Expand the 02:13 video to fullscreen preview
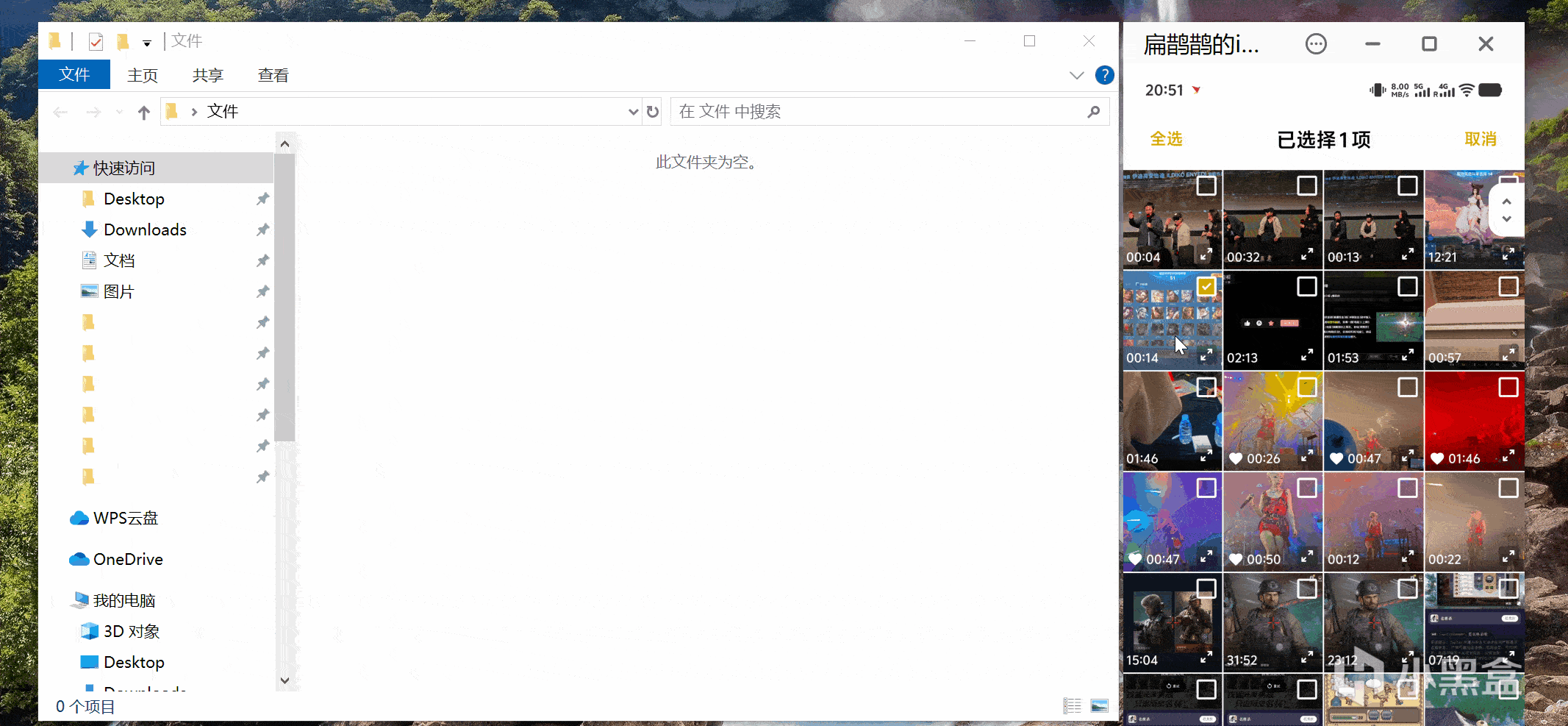Viewport: 1568px width, 726px height. (x=1307, y=355)
